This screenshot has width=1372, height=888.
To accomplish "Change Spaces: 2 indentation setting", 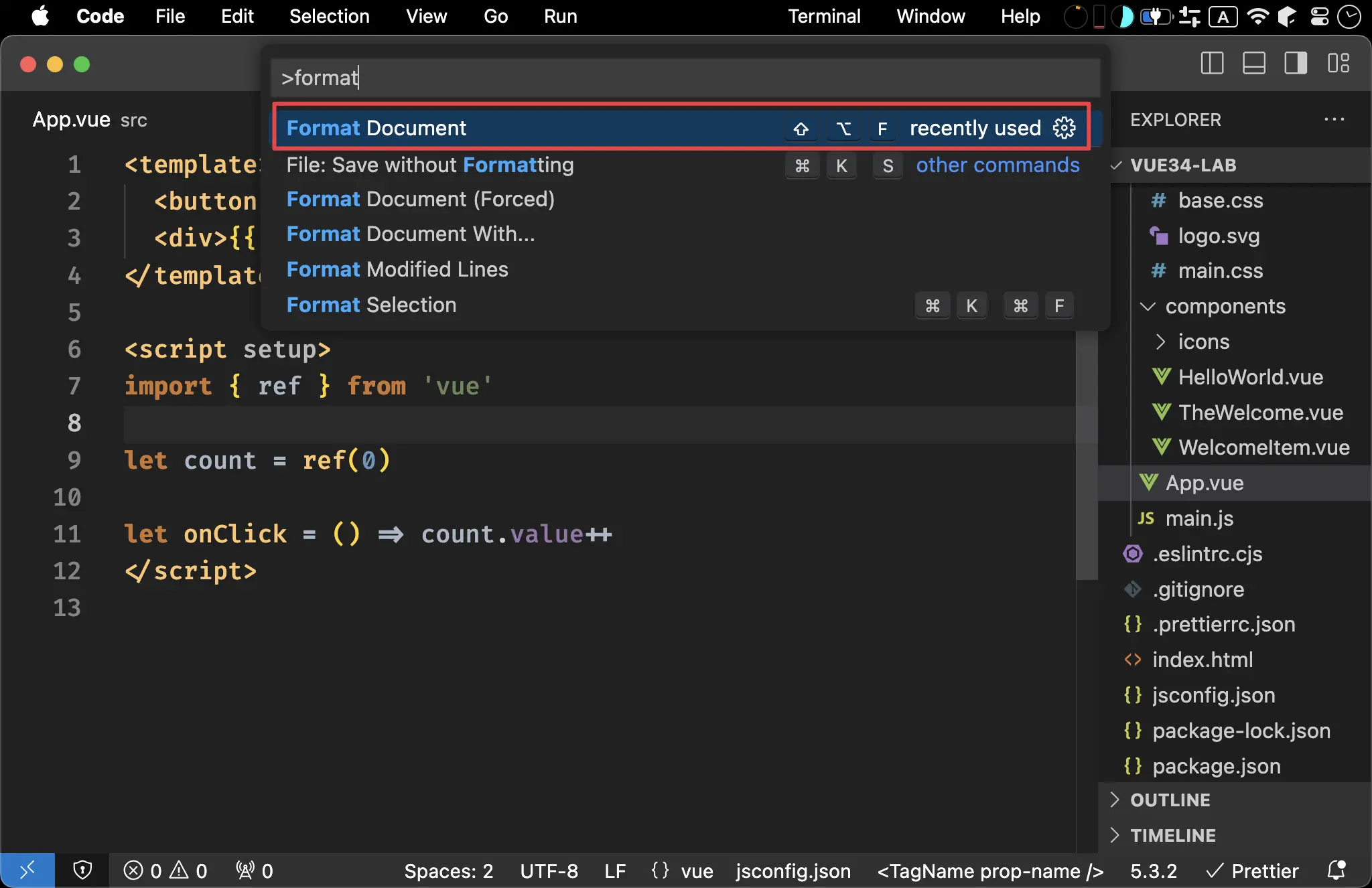I will [x=449, y=871].
